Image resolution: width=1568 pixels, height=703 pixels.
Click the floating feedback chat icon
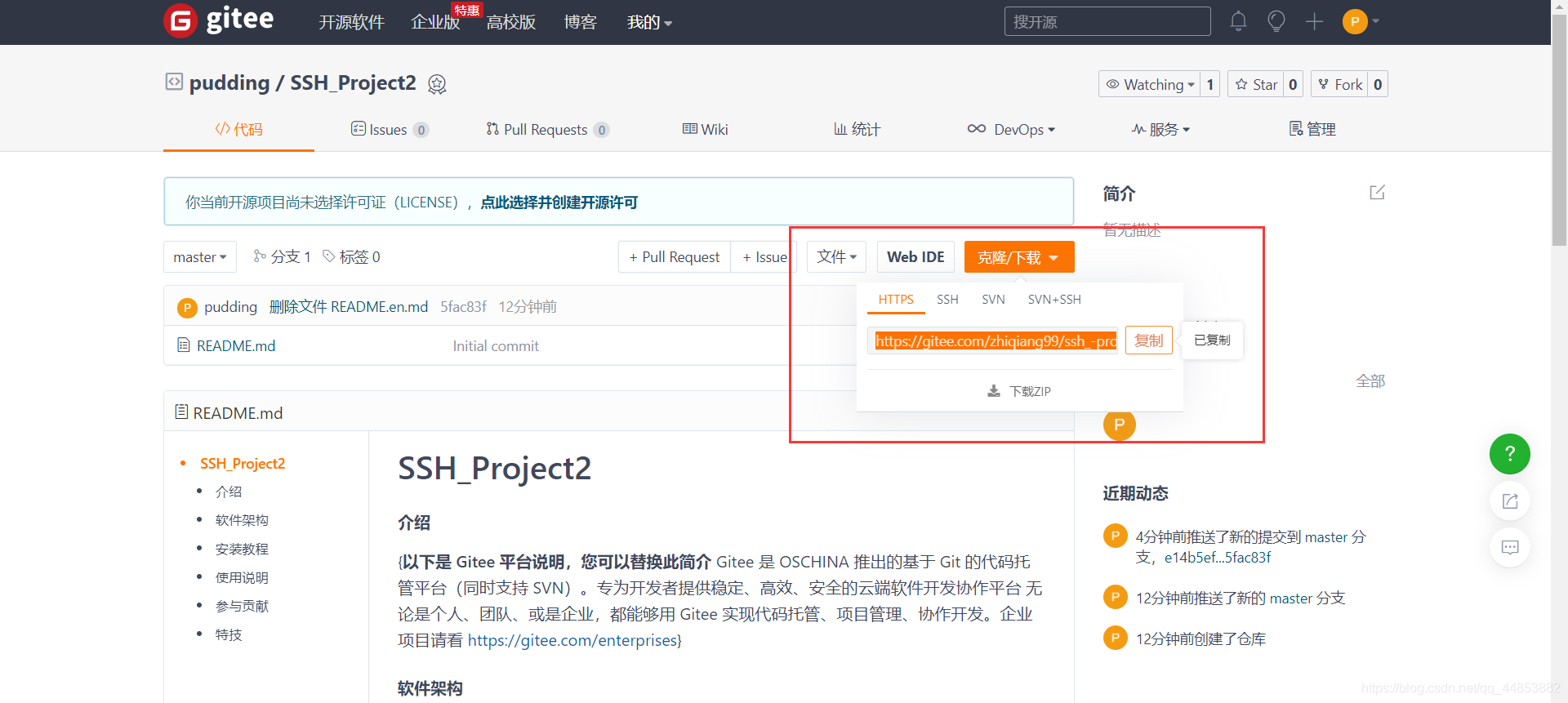1510,547
